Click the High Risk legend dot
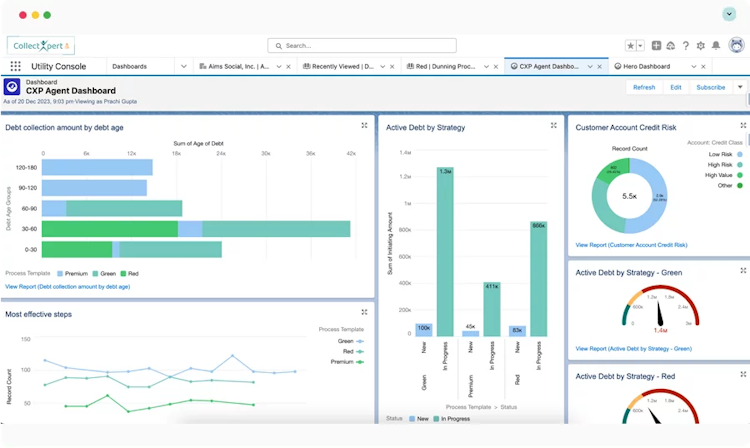 tap(739, 165)
